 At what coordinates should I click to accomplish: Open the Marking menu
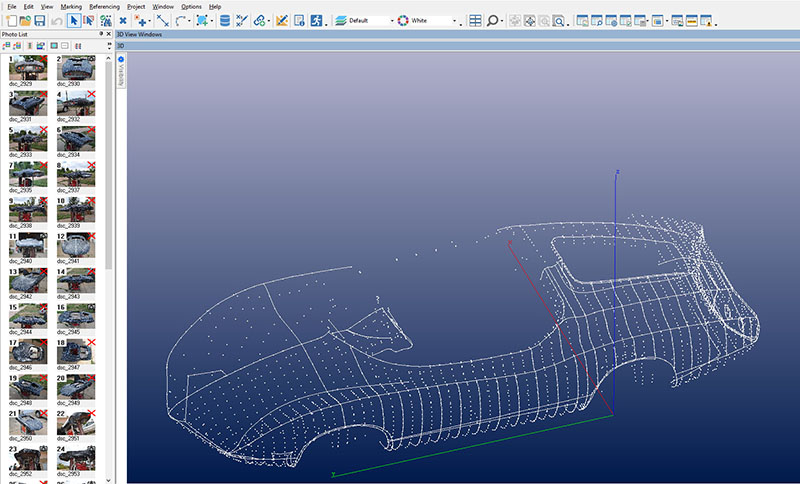70,6
